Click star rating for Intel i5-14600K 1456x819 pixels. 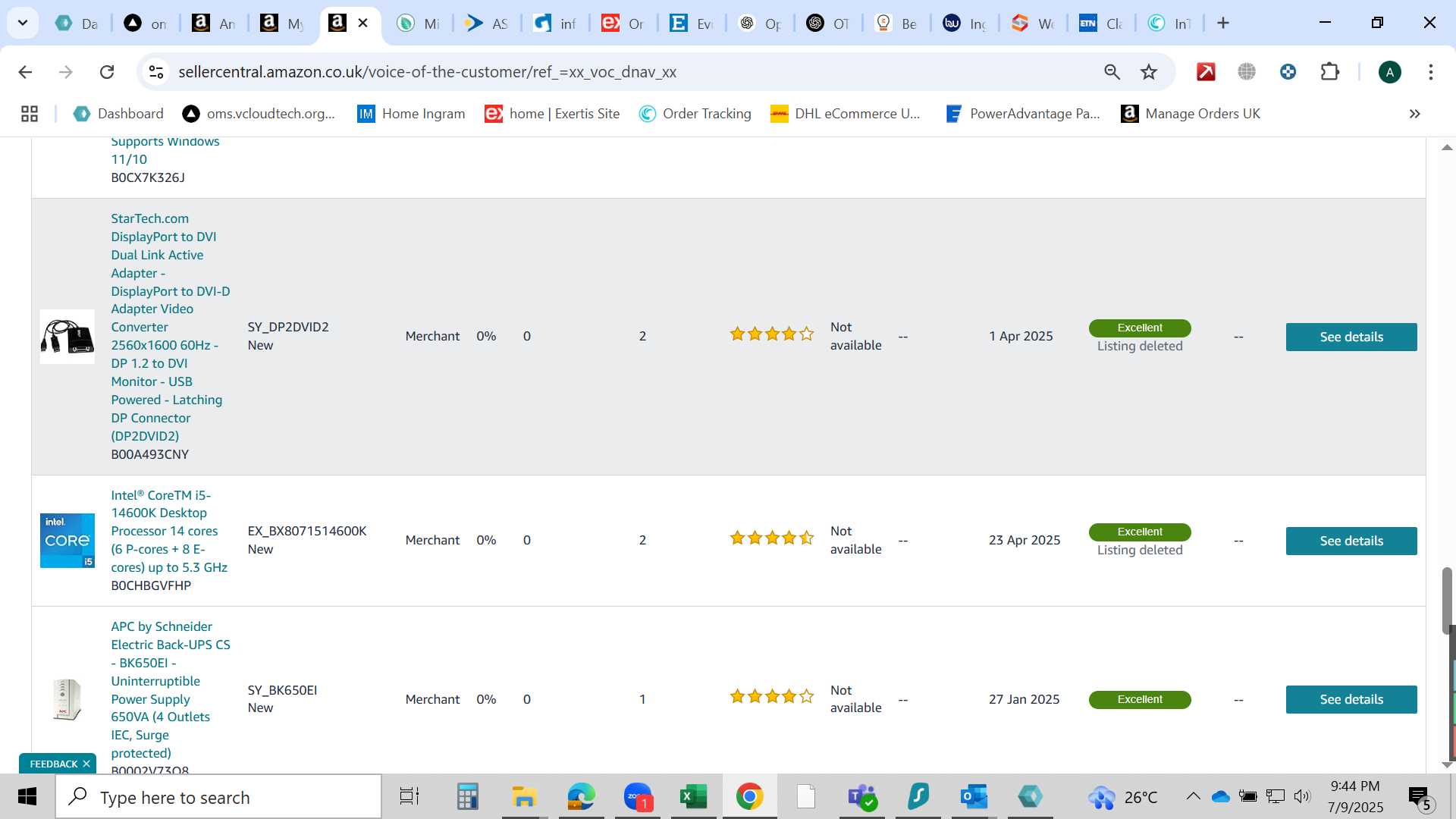coord(771,538)
